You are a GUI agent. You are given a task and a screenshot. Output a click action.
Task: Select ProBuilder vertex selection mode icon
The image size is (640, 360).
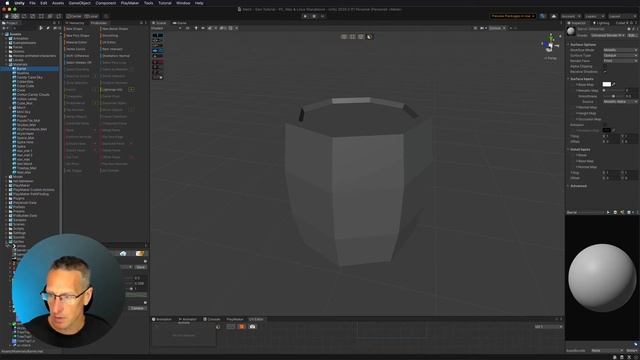tap(352, 37)
